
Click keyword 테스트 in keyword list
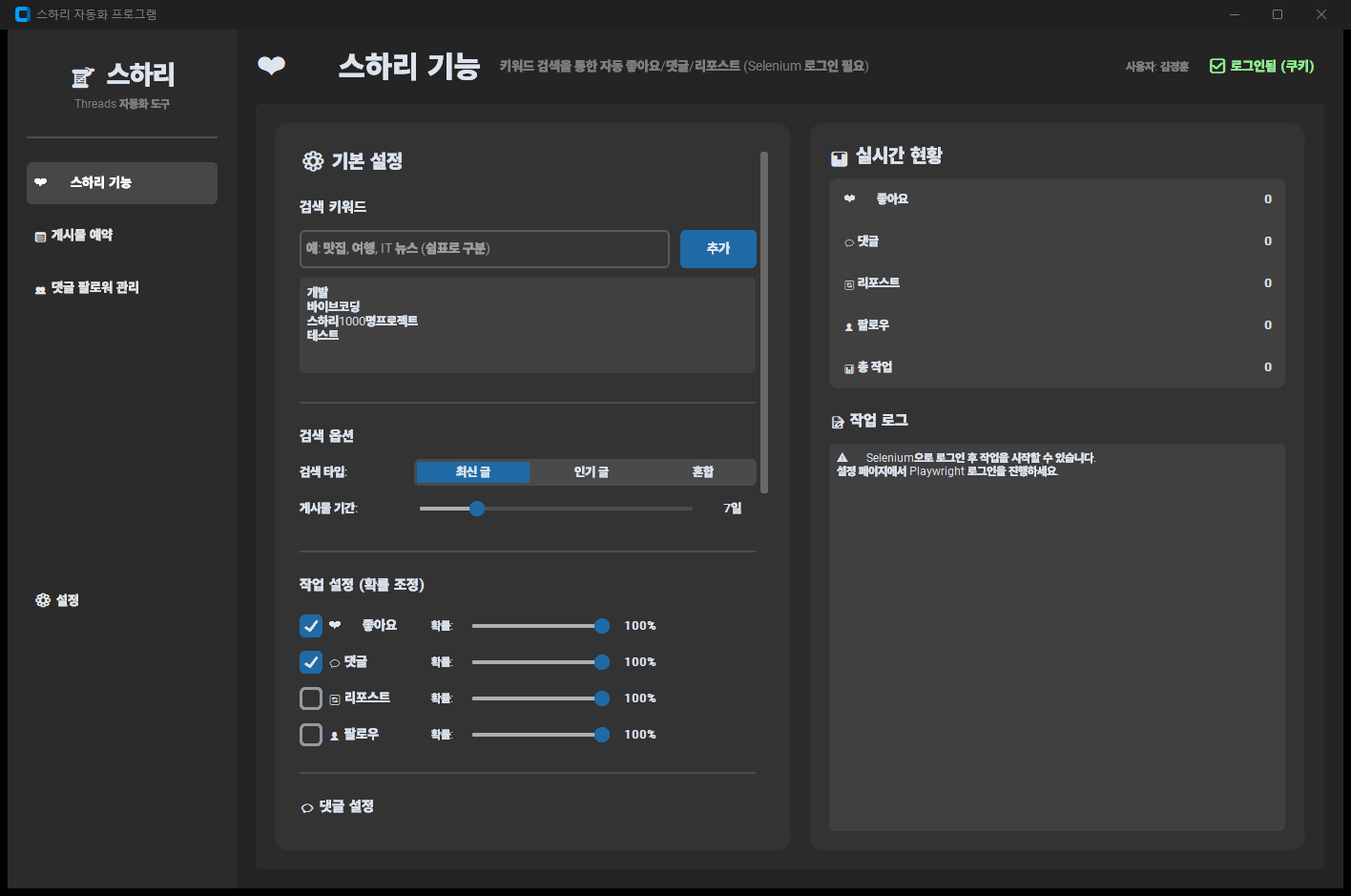[x=322, y=335]
